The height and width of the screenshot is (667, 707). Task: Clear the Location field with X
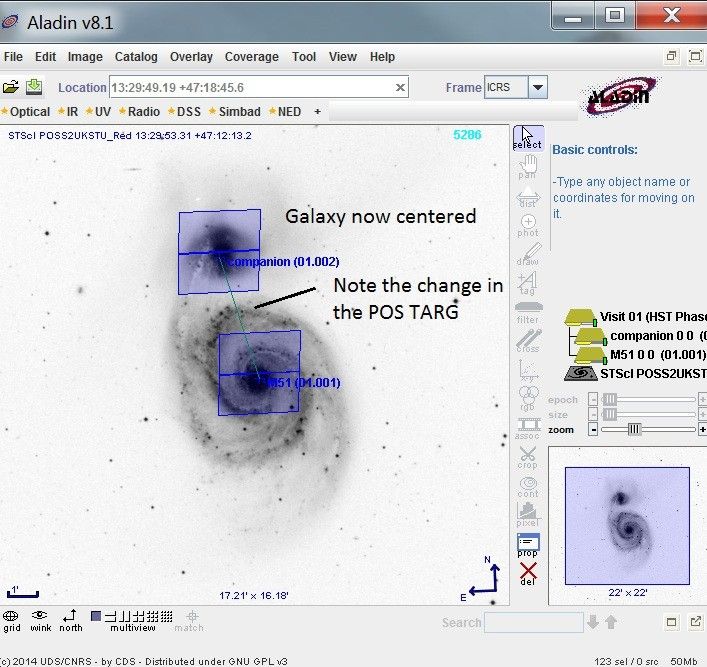click(400, 87)
